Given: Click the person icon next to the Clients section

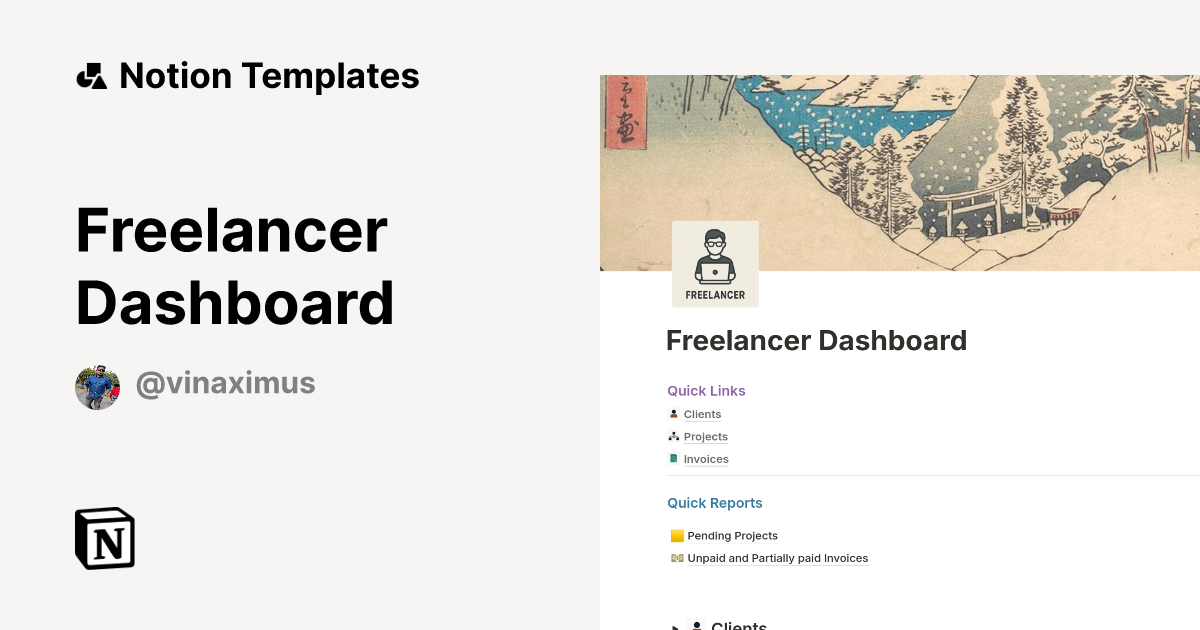Looking at the screenshot, I should click(x=698, y=625).
